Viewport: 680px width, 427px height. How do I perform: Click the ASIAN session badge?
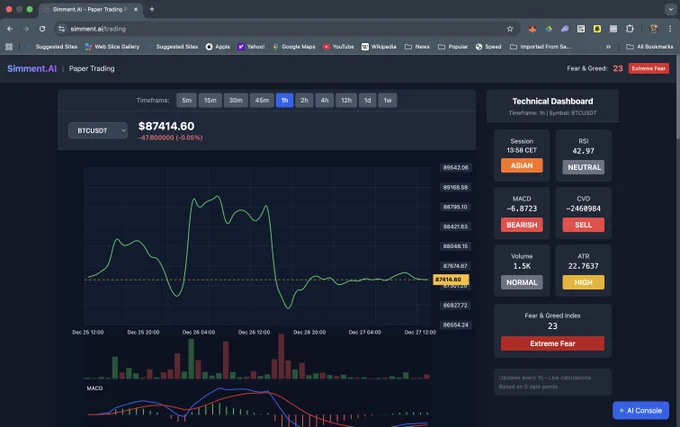coord(522,166)
